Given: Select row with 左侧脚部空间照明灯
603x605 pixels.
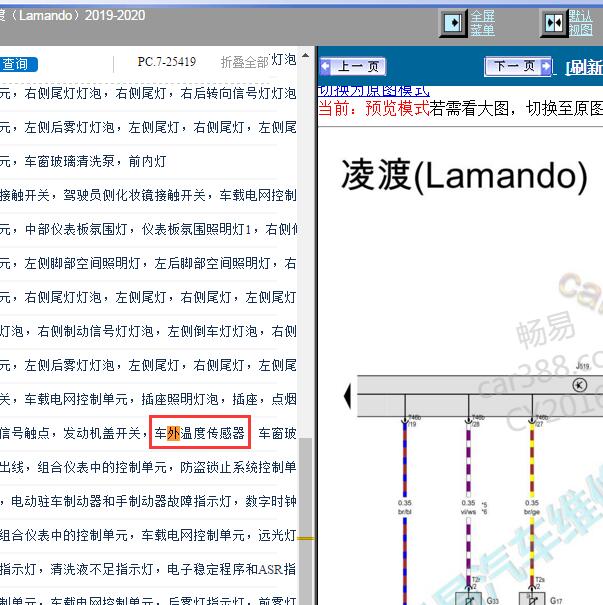Looking at the screenshot, I should click(x=148, y=263).
